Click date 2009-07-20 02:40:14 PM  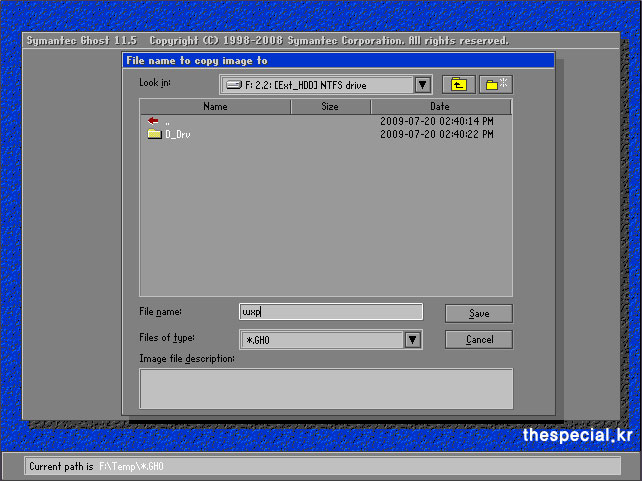pyautogui.click(x=436, y=121)
